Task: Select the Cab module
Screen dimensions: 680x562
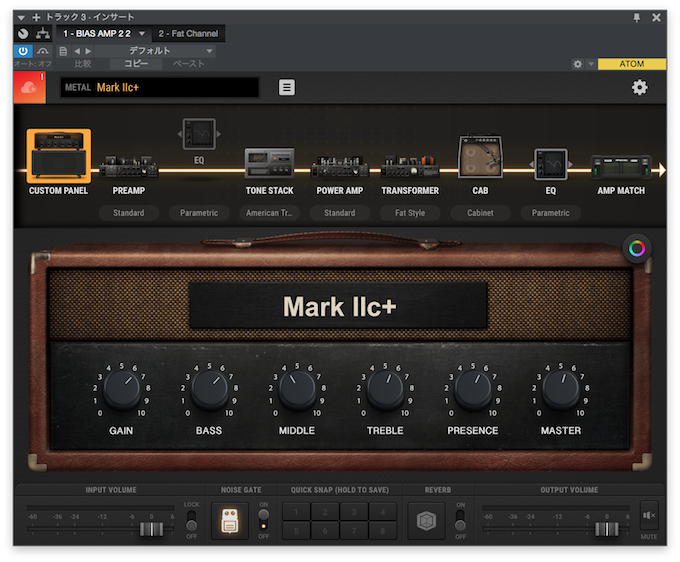Action: [x=481, y=157]
